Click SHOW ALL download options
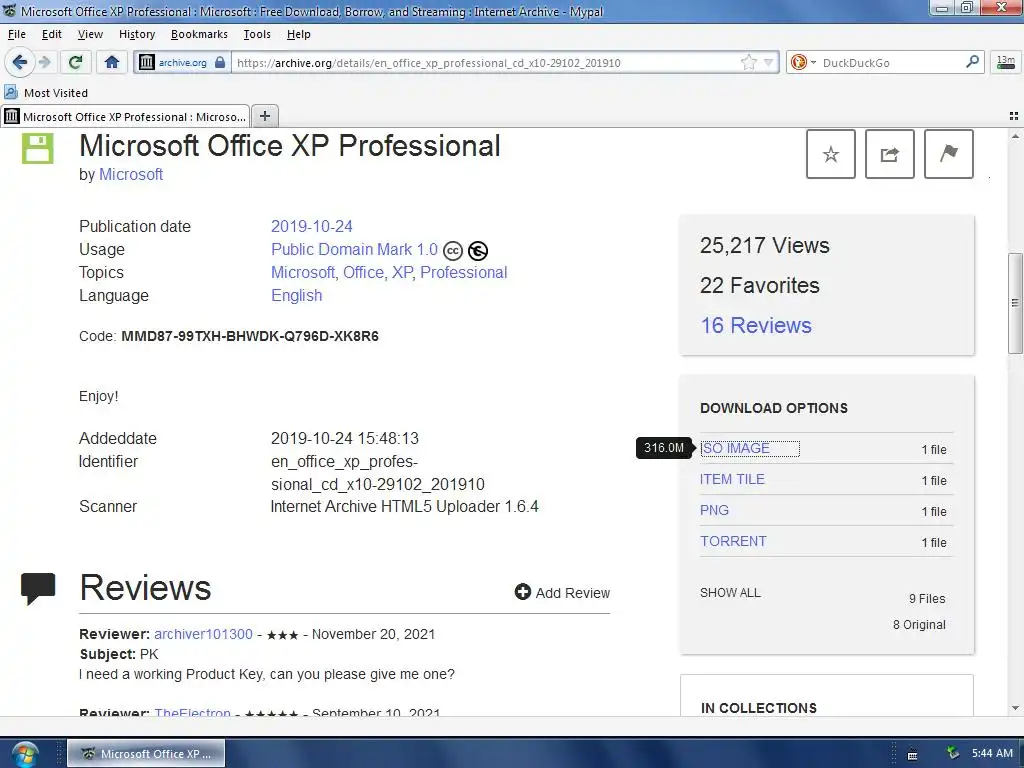 click(730, 593)
